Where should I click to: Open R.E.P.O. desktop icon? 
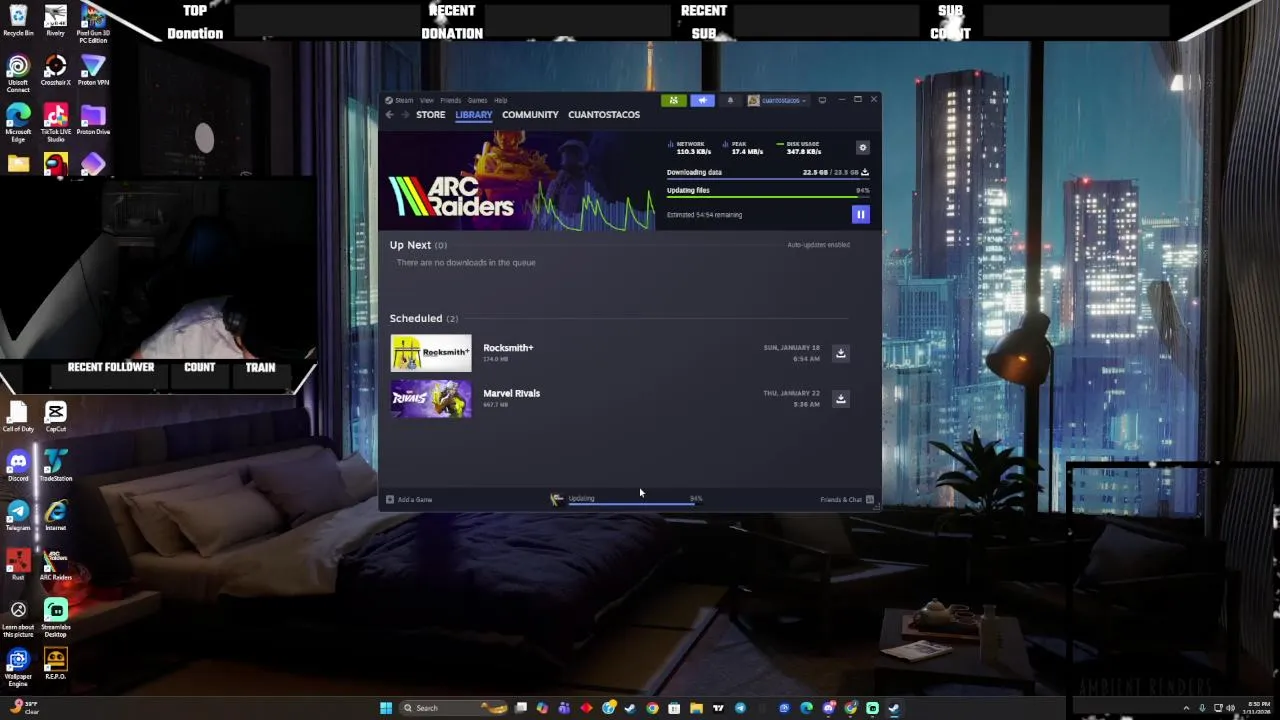55,664
